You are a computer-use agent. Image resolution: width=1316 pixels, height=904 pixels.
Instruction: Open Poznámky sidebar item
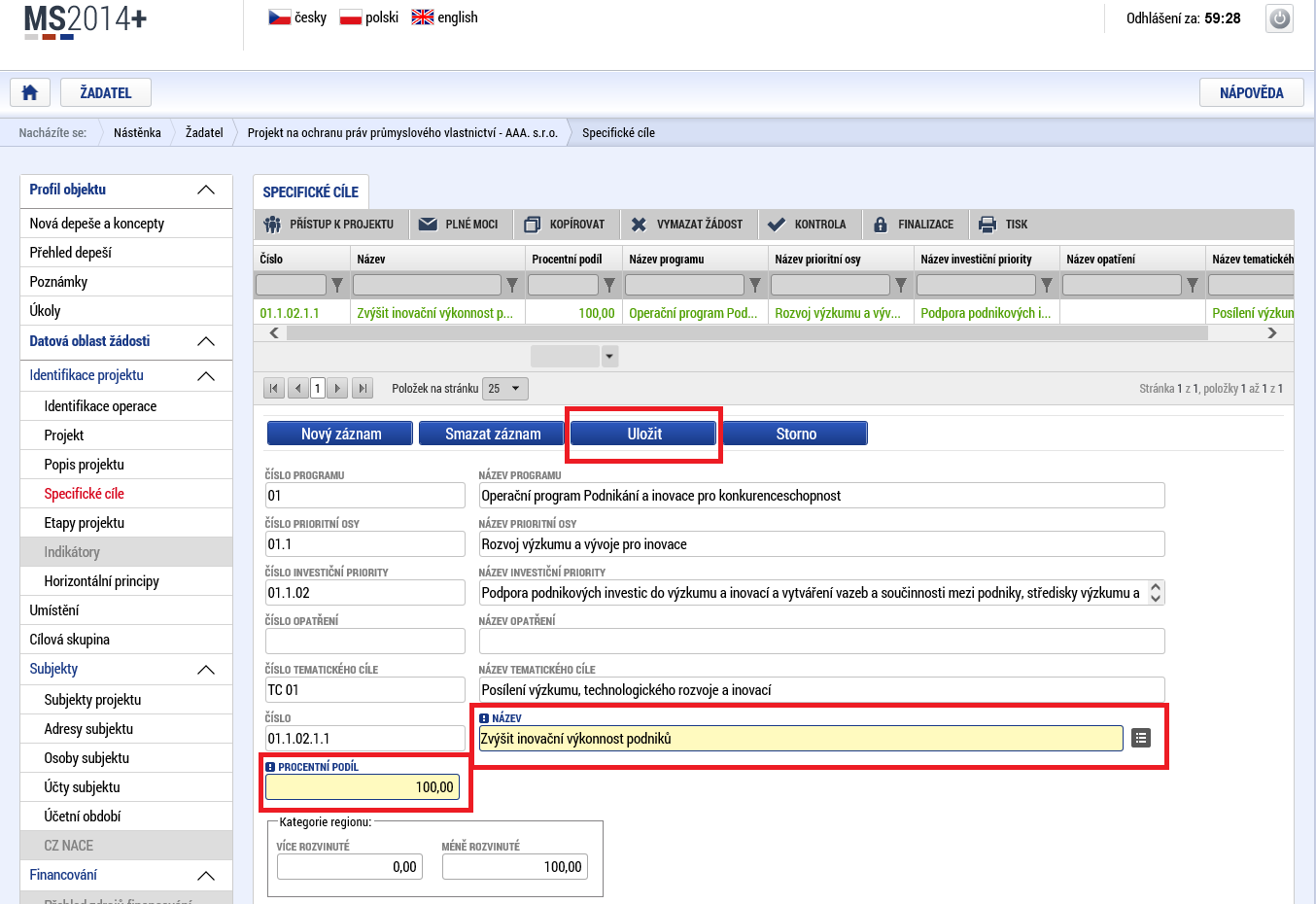point(126,282)
